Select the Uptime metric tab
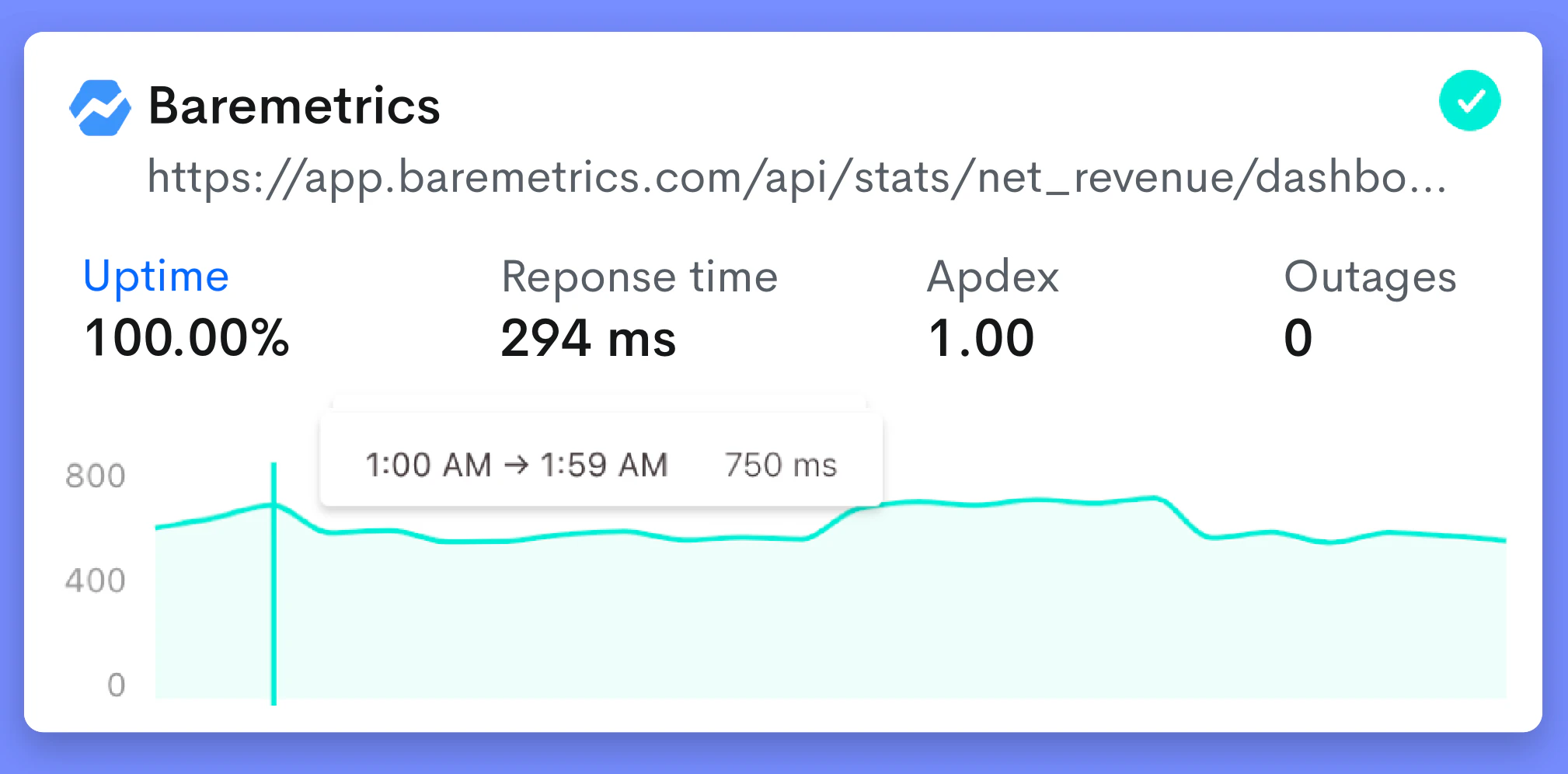Screen dimensions: 1568x774 click(x=156, y=277)
